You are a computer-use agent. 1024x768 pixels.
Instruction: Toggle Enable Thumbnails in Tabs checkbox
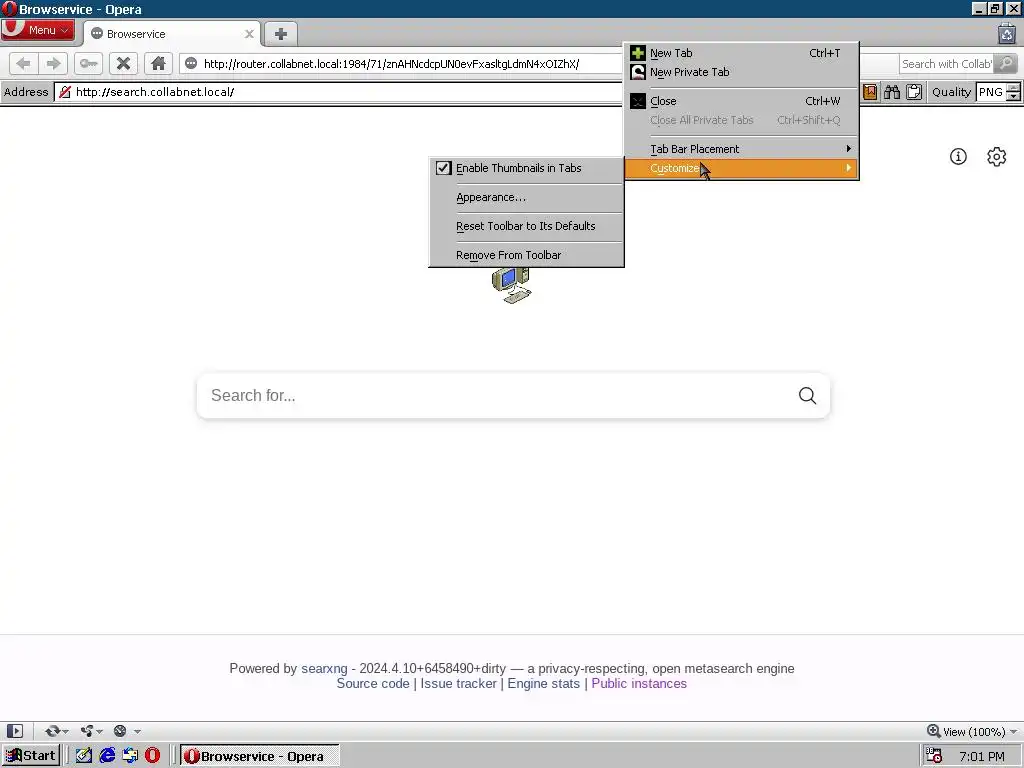click(x=443, y=168)
